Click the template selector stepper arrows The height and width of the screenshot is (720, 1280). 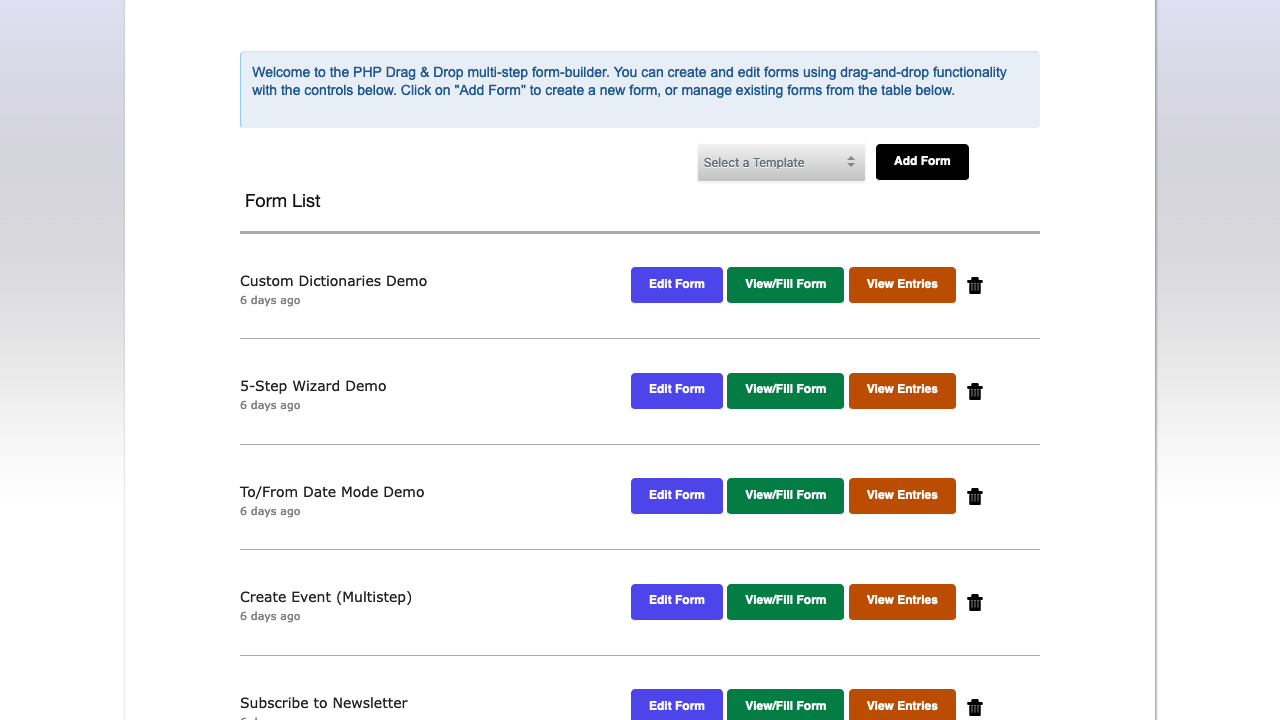tap(852, 162)
